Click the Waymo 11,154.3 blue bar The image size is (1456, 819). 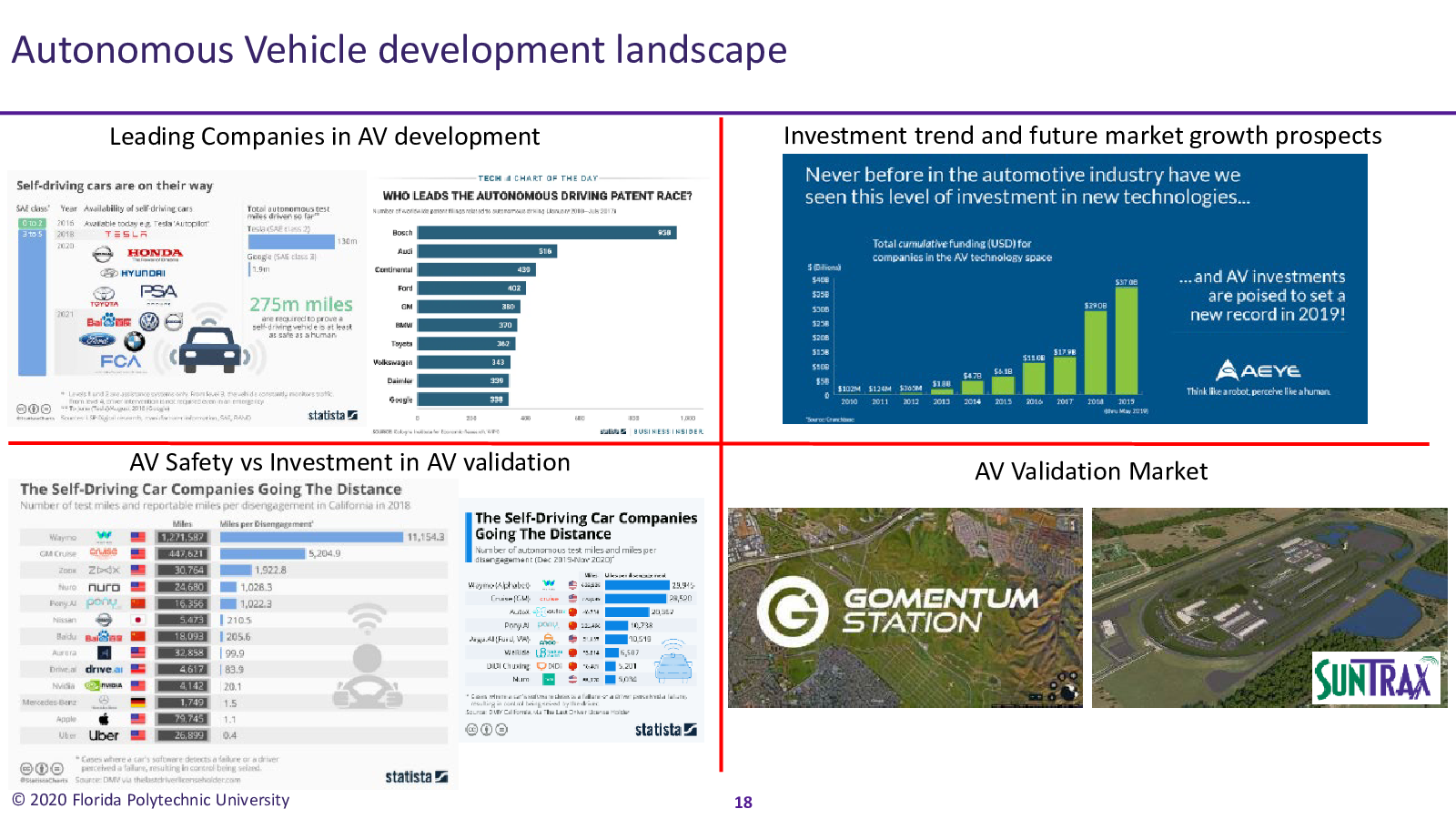(x=311, y=537)
